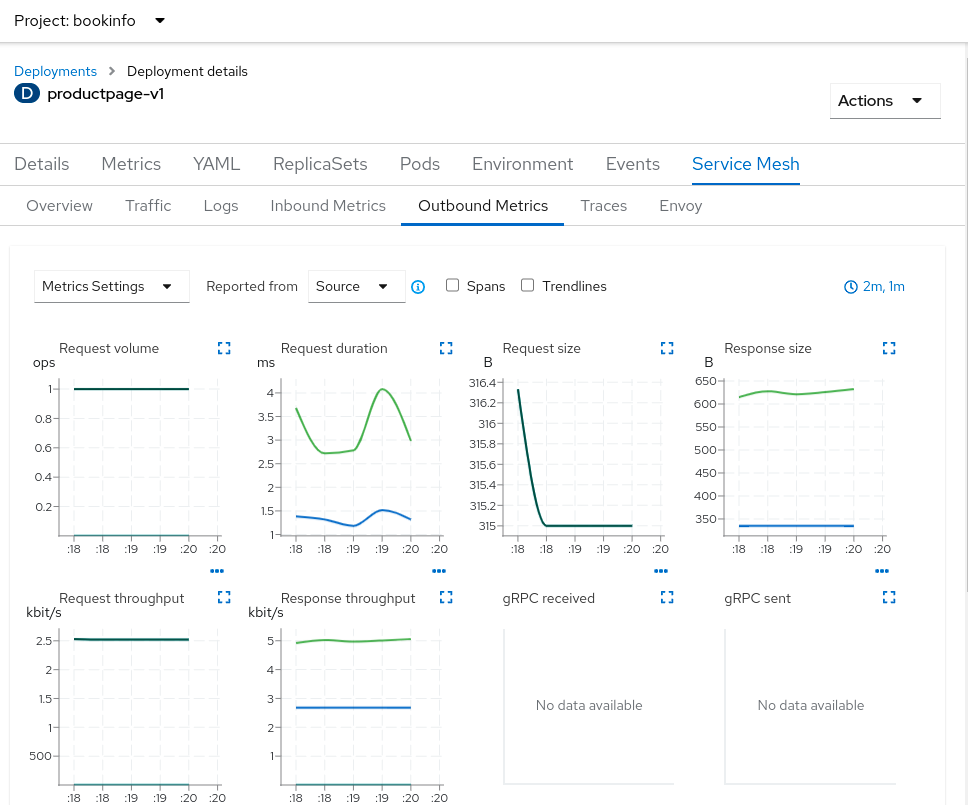The width and height of the screenshot is (968, 805).
Task: Click the 2m, 1m time range link
Action: tap(882, 286)
